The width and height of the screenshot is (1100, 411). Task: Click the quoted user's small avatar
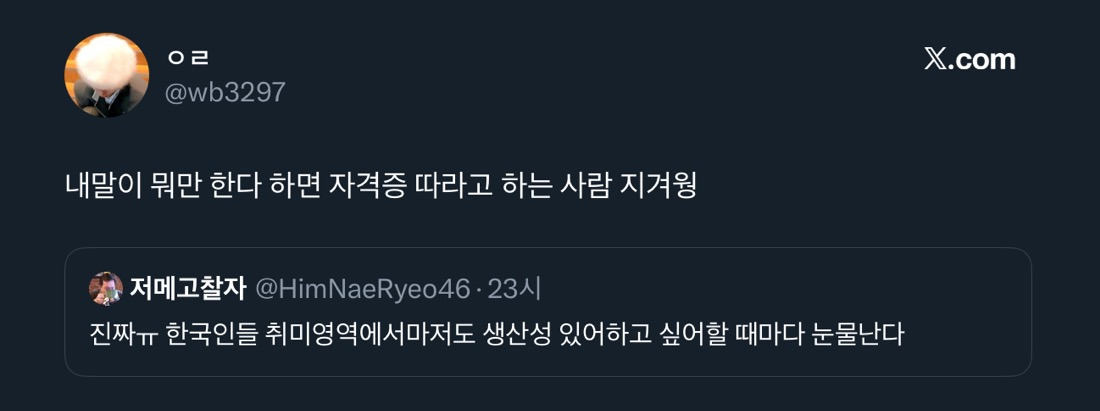(x=106, y=289)
